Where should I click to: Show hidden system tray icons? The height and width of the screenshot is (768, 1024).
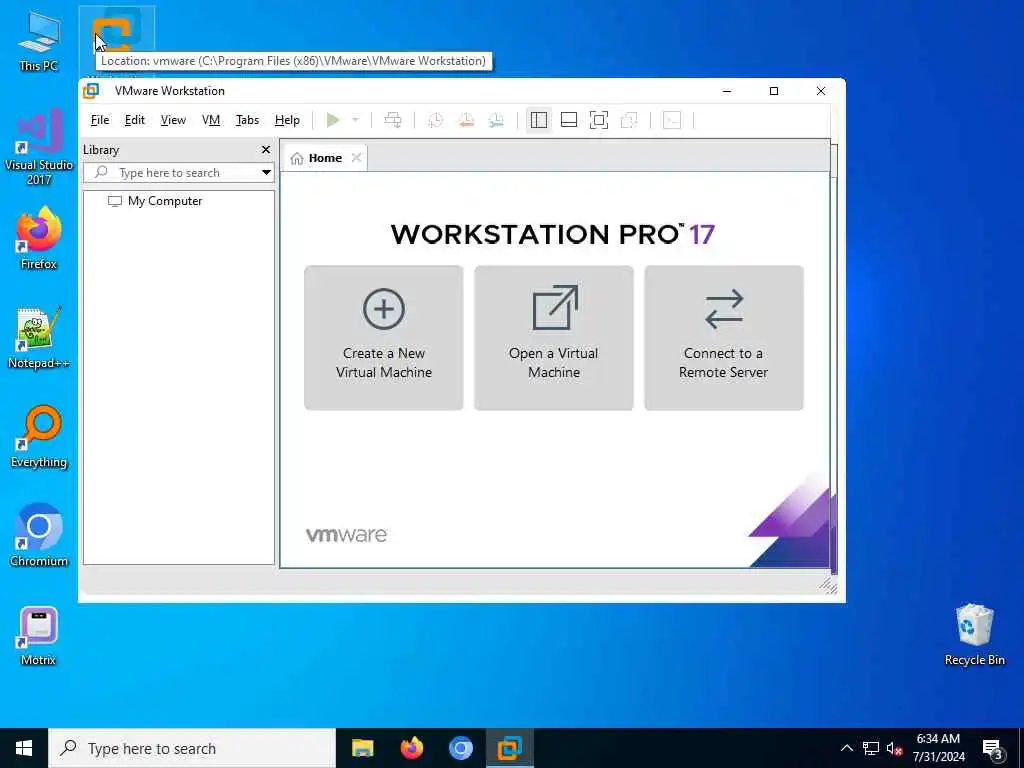[x=846, y=748]
